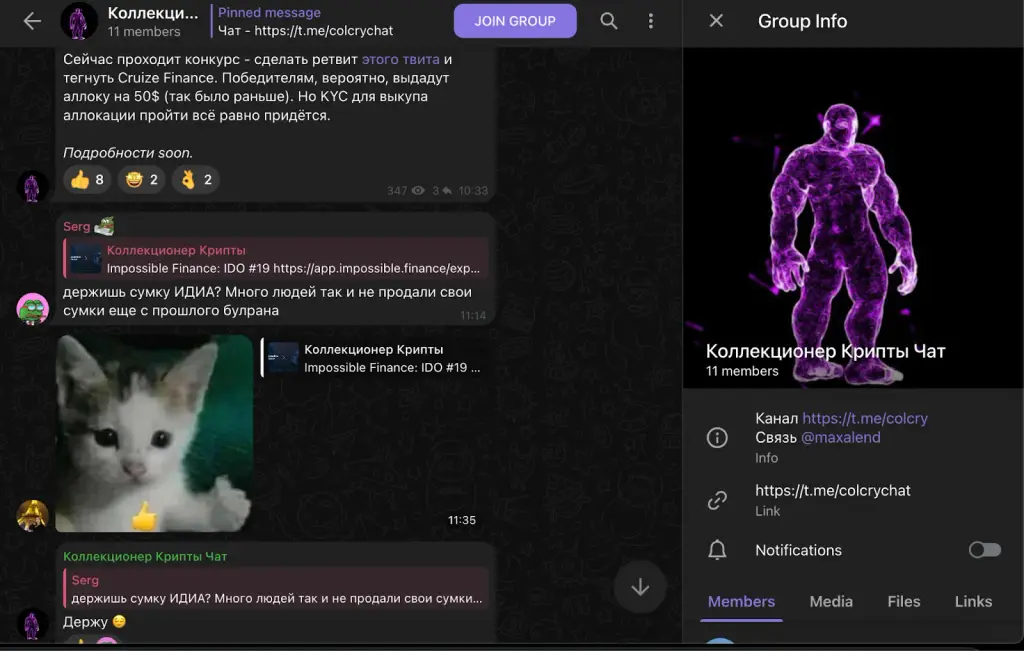Open the Links tab
Image resolution: width=1024 pixels, height=651 pixels.
click(973, 601)
